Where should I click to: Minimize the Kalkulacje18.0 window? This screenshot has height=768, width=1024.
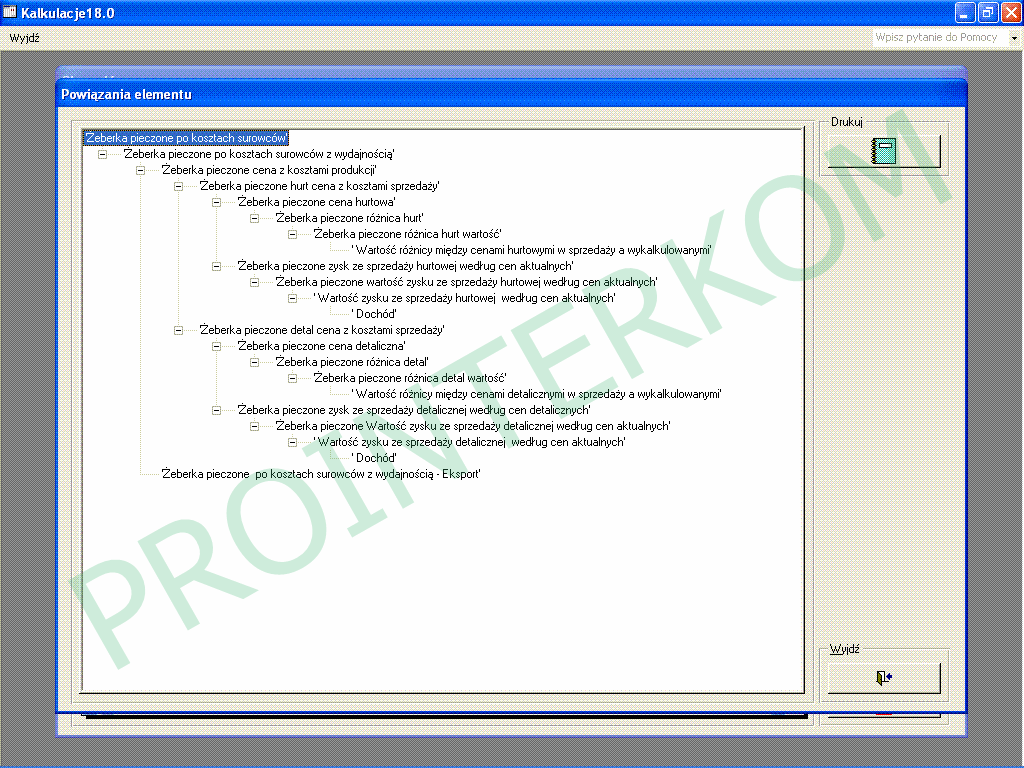click(x=964, y=12)
